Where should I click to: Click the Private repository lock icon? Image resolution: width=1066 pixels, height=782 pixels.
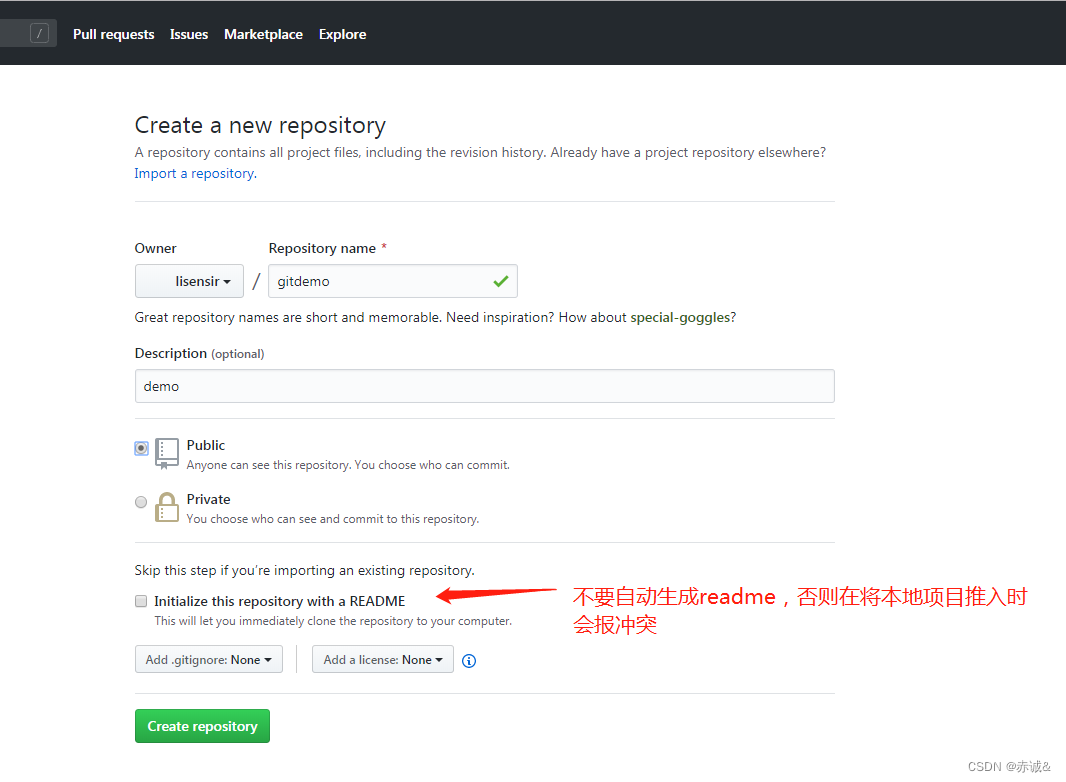pos(167,507)
